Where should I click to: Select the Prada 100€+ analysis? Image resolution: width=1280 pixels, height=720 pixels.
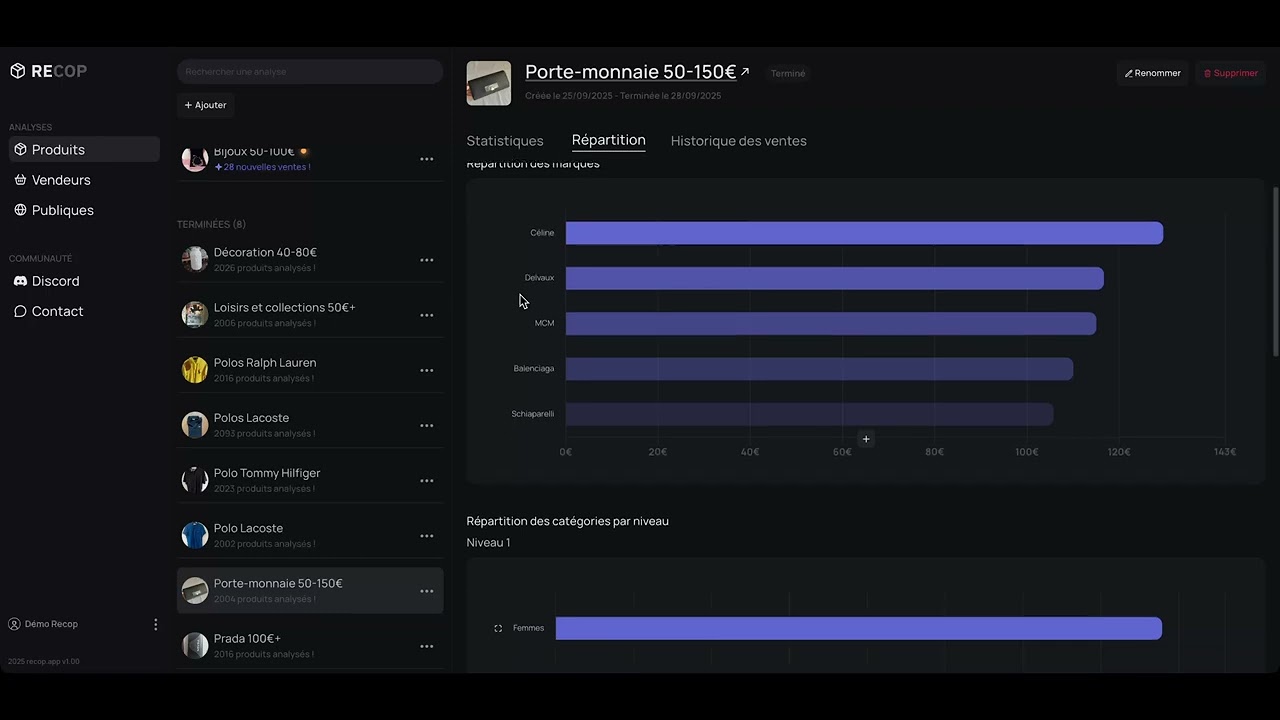310,646
